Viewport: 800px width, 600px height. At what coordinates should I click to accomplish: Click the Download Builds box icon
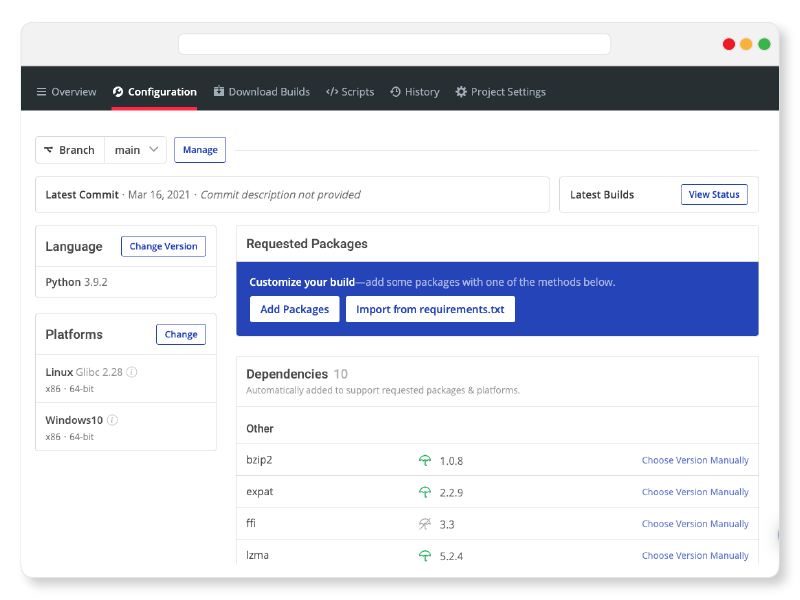pos(219,91)
